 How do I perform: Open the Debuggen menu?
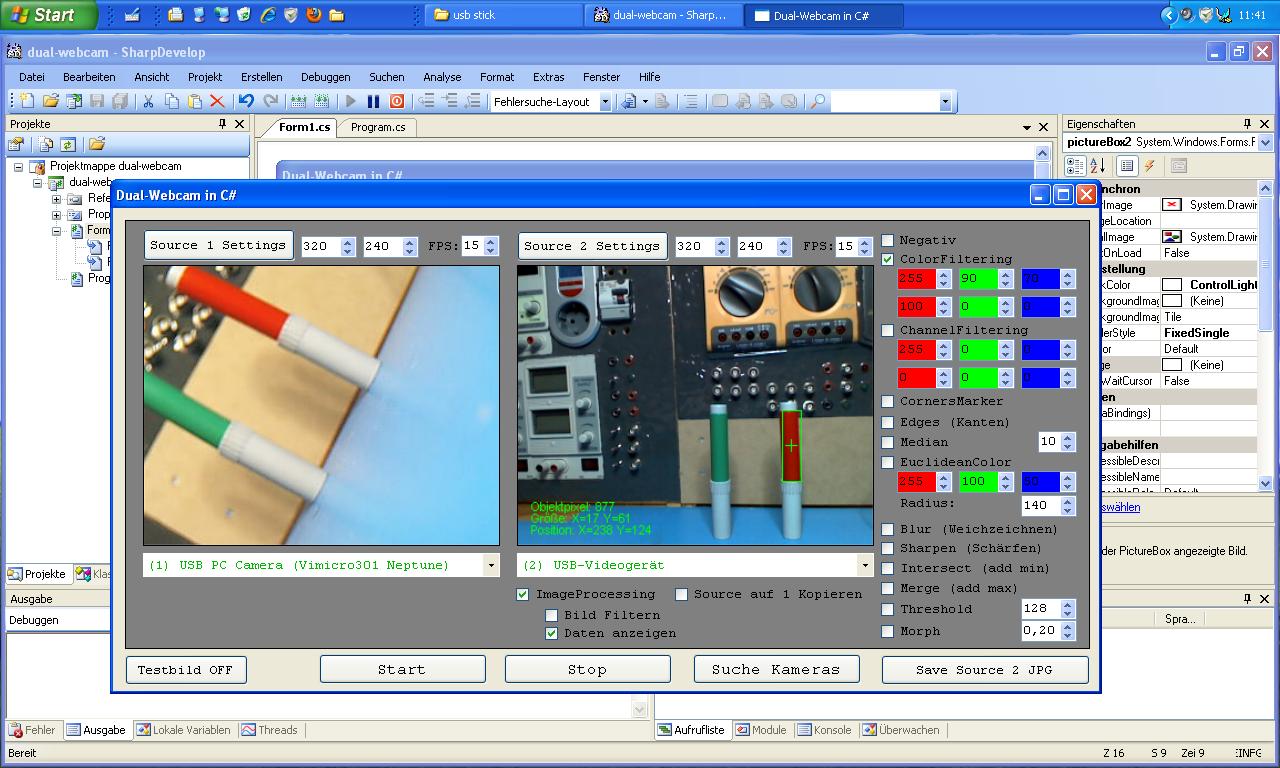(325, 77)
